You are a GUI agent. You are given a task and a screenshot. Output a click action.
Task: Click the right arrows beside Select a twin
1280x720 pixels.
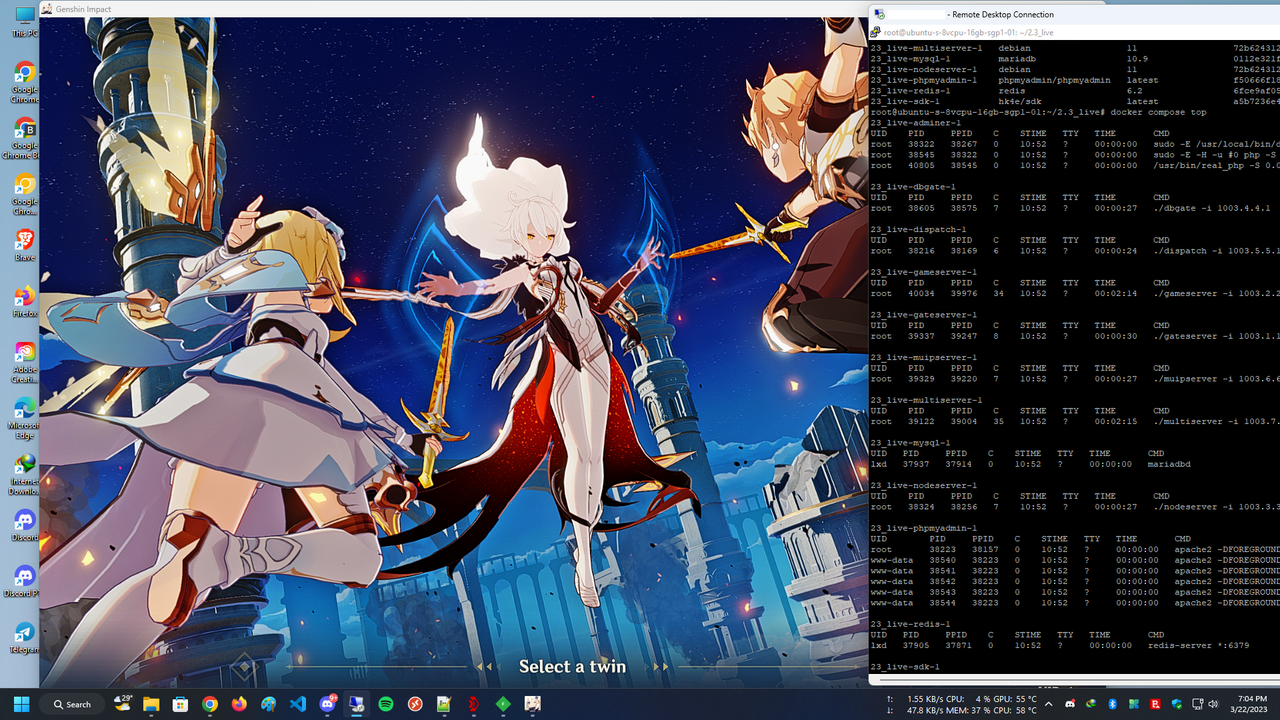661,666
